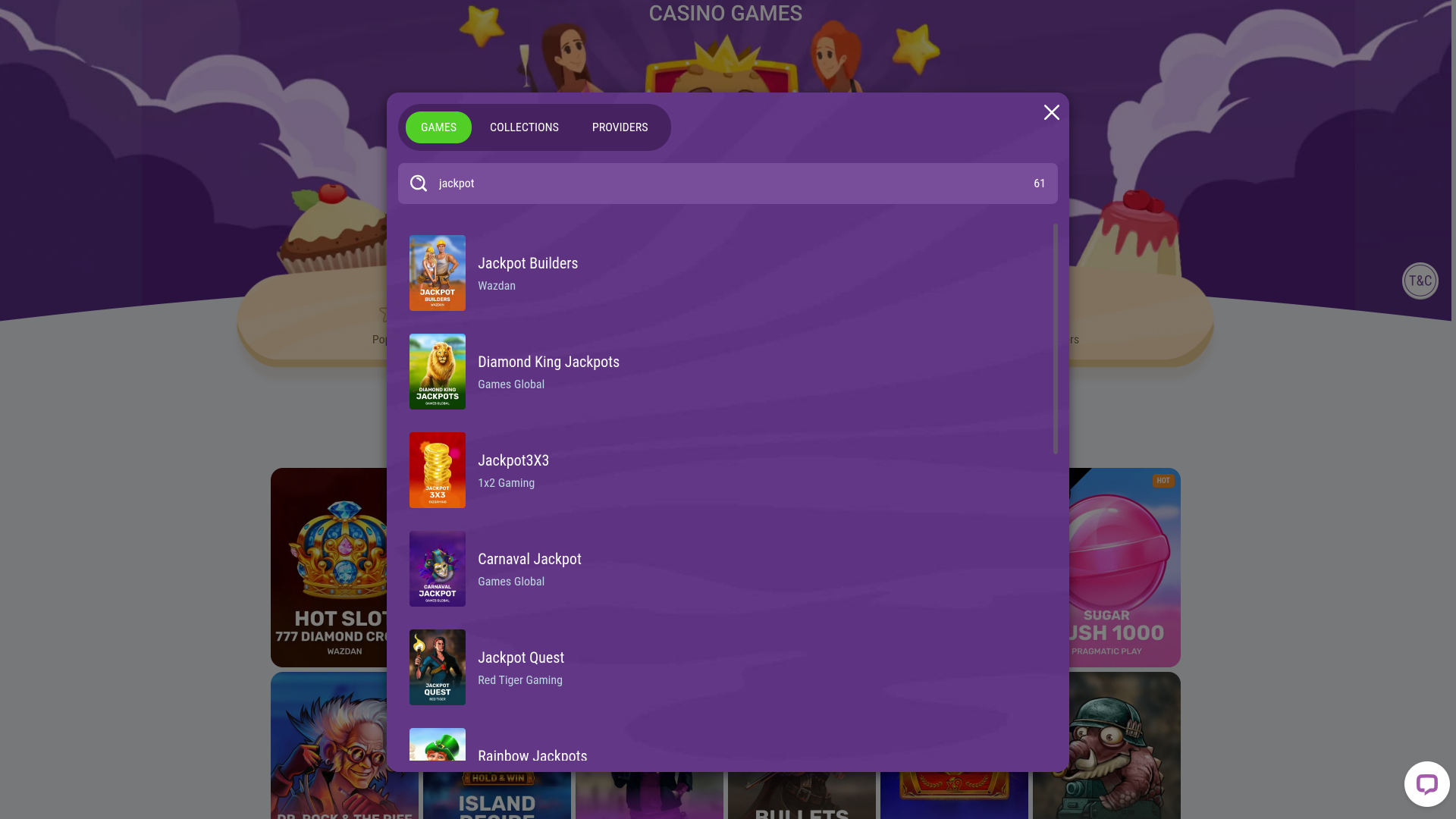The image size is (1456, 819).
Task: Switch to the Collections tab
Action: point(524,127)
